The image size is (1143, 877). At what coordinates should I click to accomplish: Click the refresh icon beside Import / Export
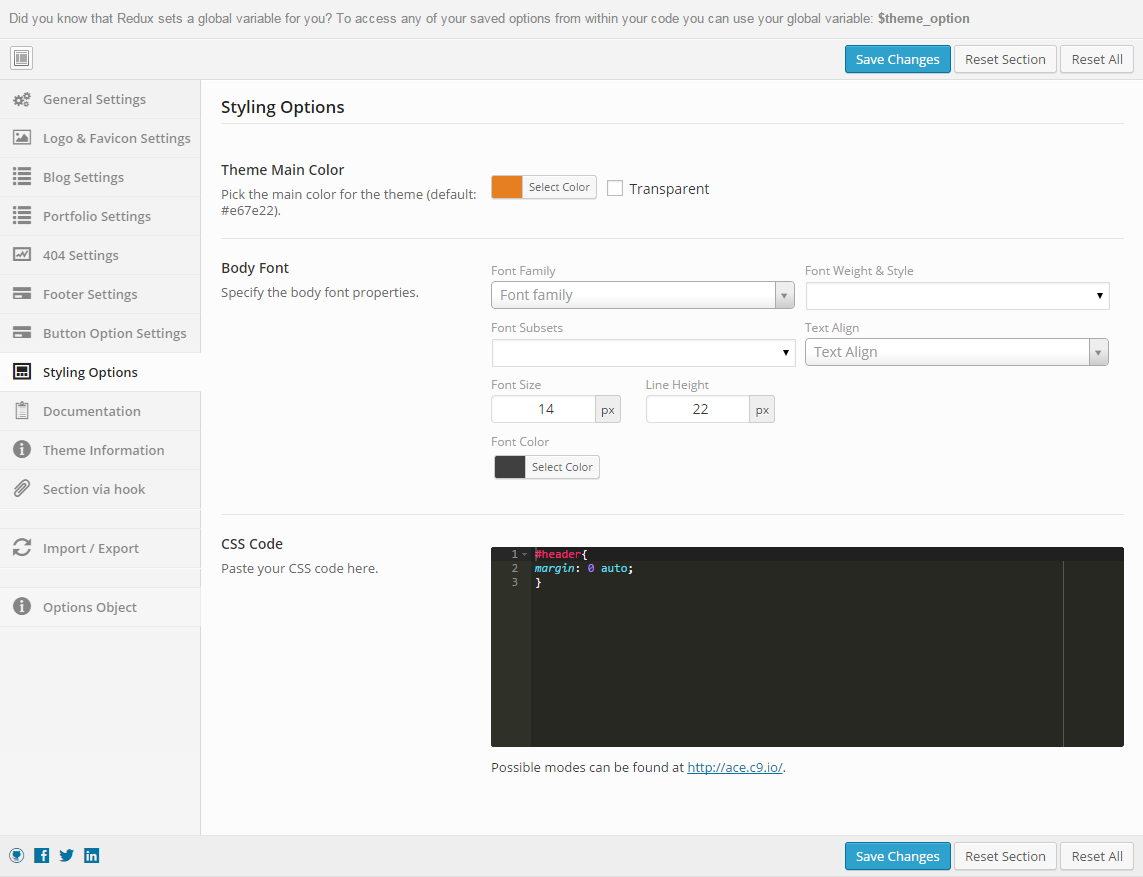click(x=22, y=547)
